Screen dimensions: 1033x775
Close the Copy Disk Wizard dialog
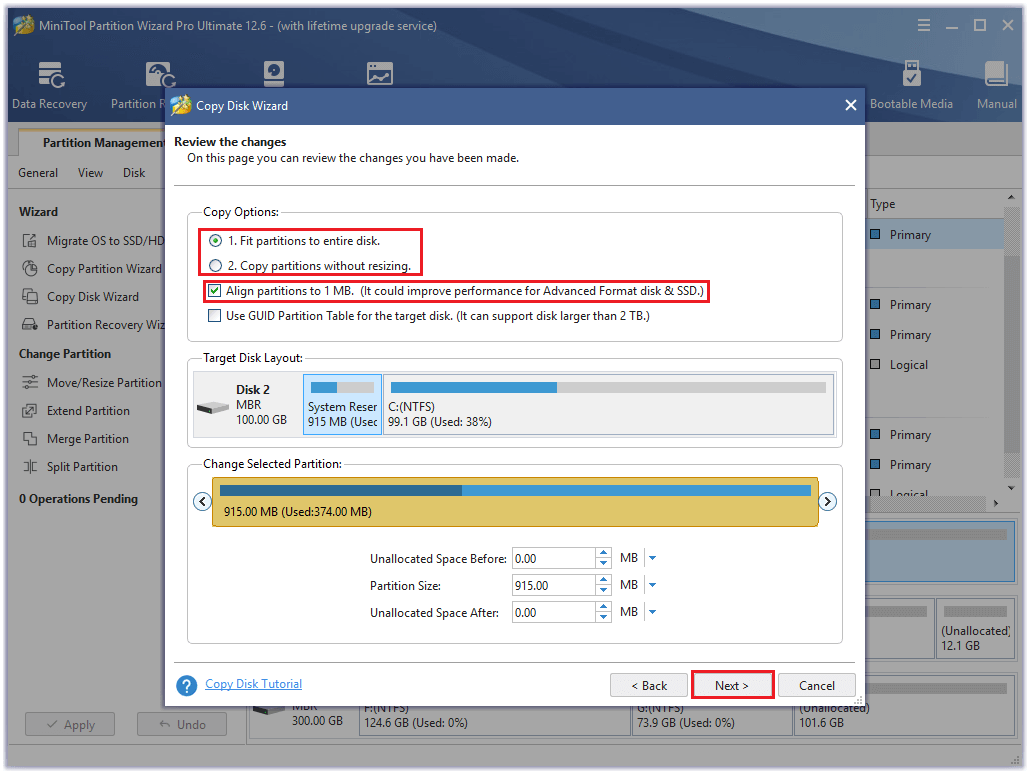(x=851, y=105)
